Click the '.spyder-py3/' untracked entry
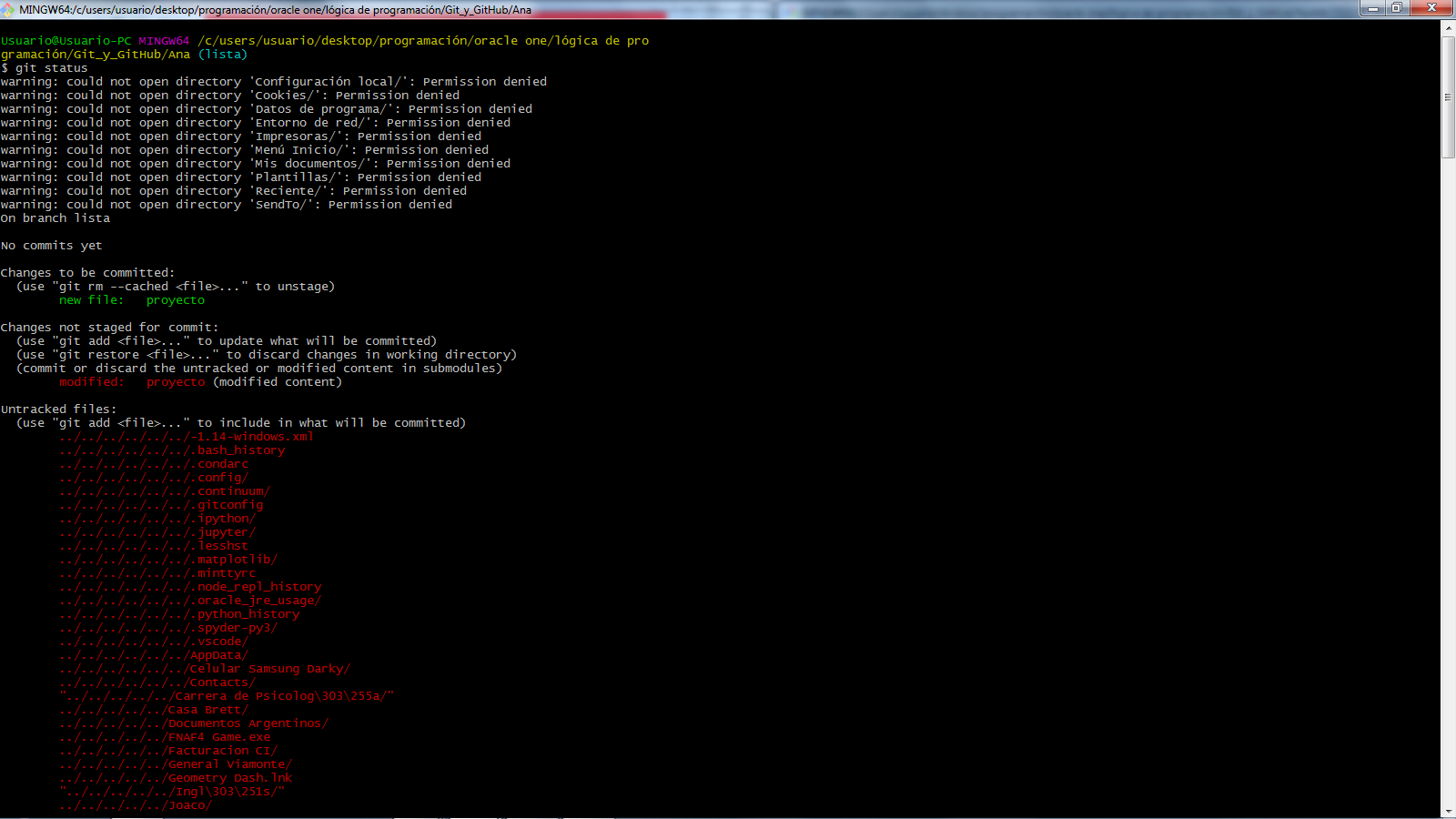This screenshot has width=1456, height=819. (x=168, y=628)
